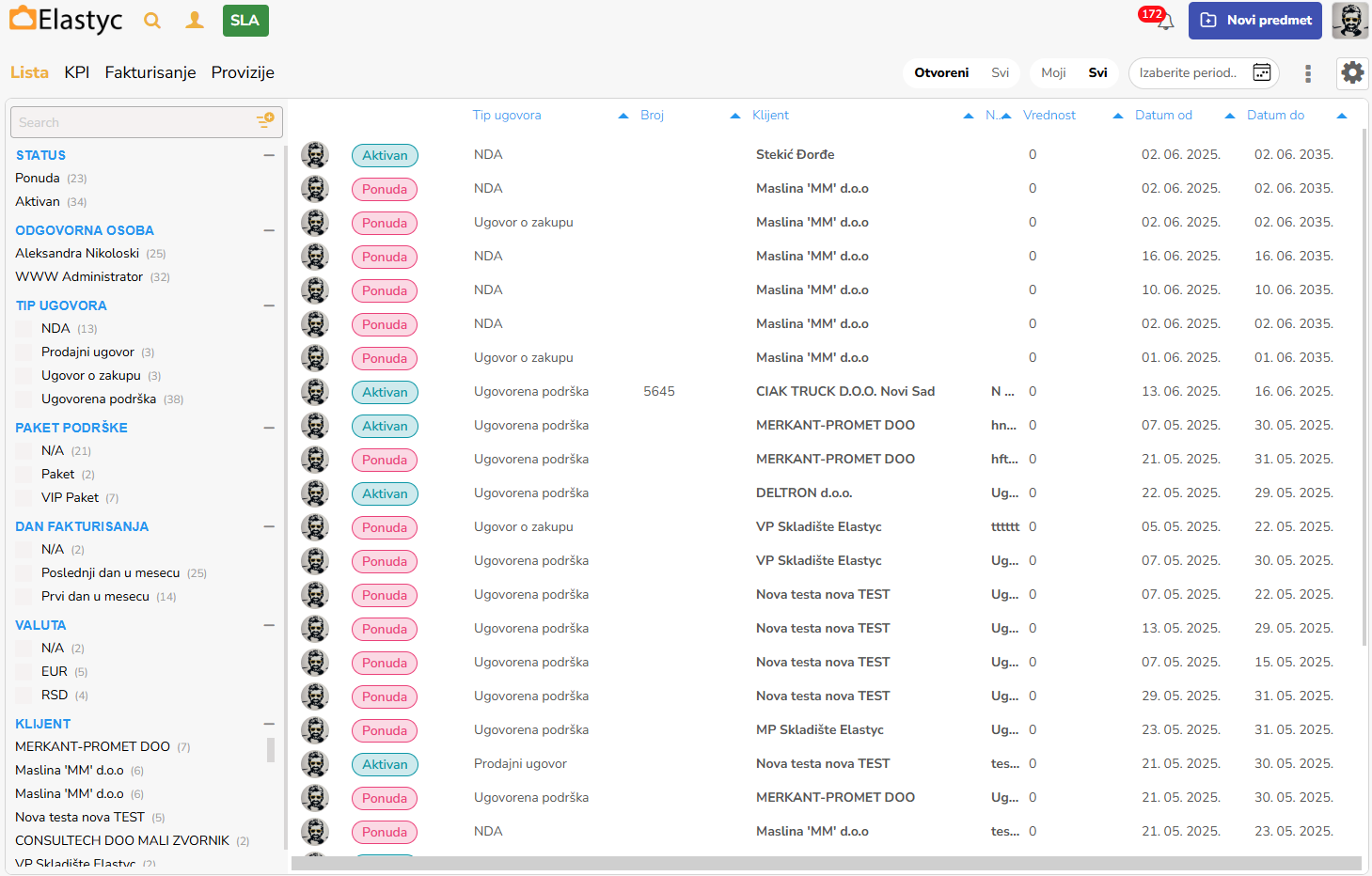The height and width of the screenshot is (876, 1372).
Task: Click the sidebar Search input field
Action: click(x=132, y=122)
